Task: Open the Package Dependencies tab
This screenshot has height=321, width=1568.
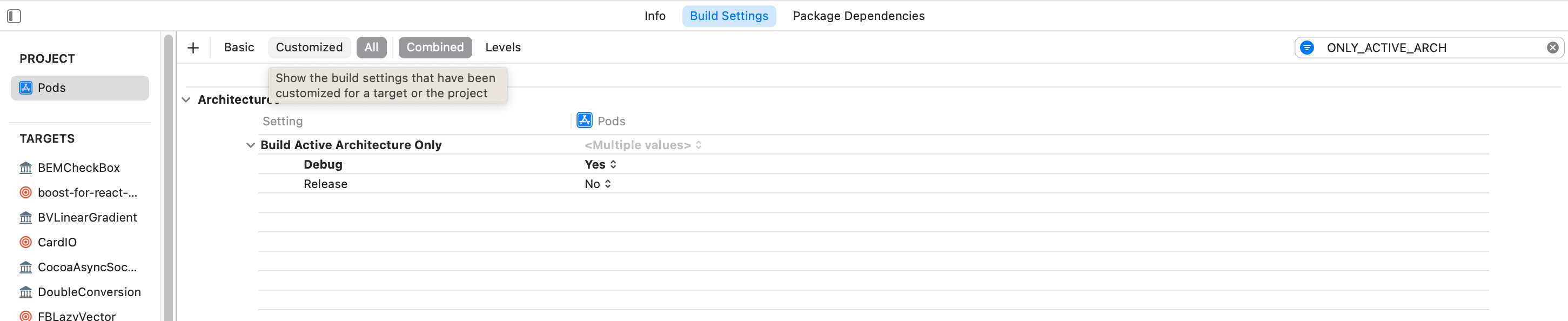Action: 858,16
